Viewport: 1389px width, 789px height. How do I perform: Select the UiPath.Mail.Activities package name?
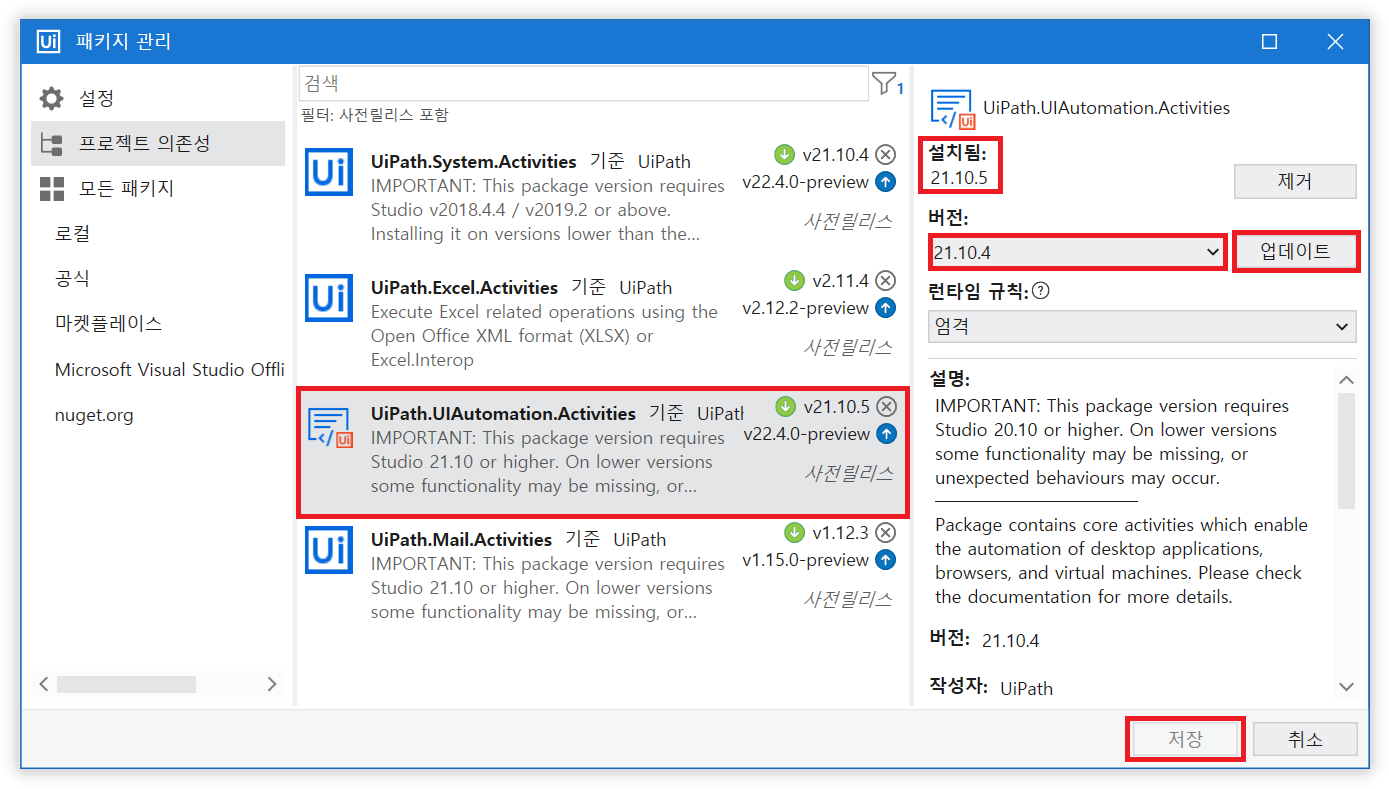pyautogui.click(x=462, y=539)
